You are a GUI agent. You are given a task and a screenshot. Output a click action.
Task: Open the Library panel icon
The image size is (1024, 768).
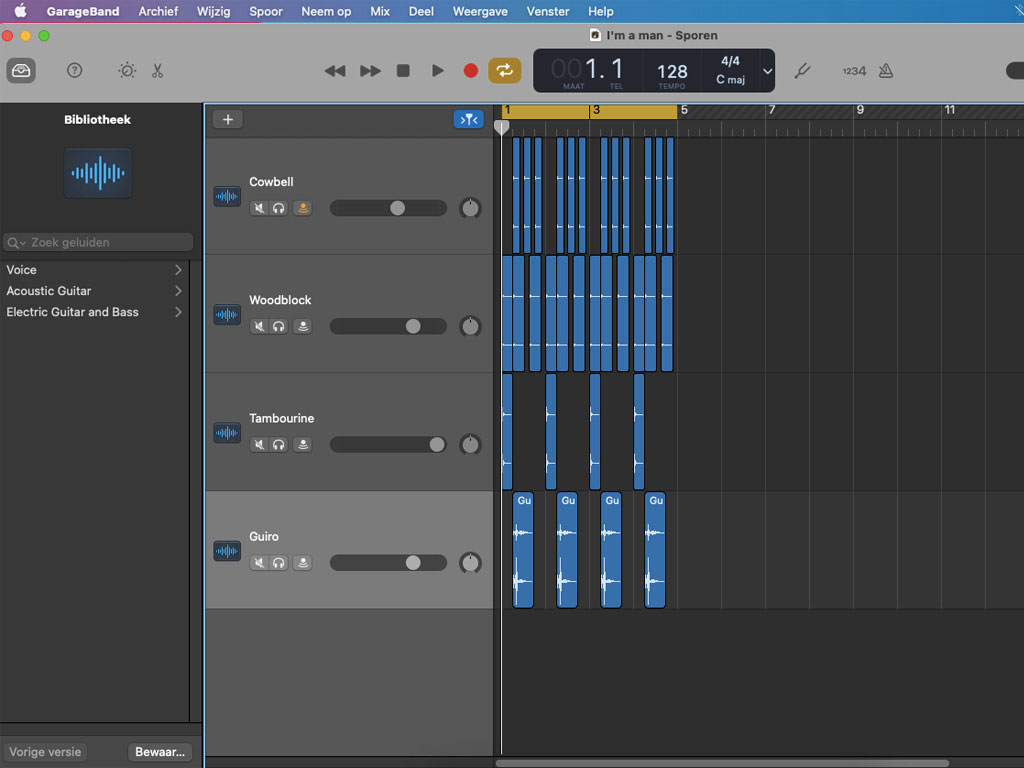pos(21,70)
